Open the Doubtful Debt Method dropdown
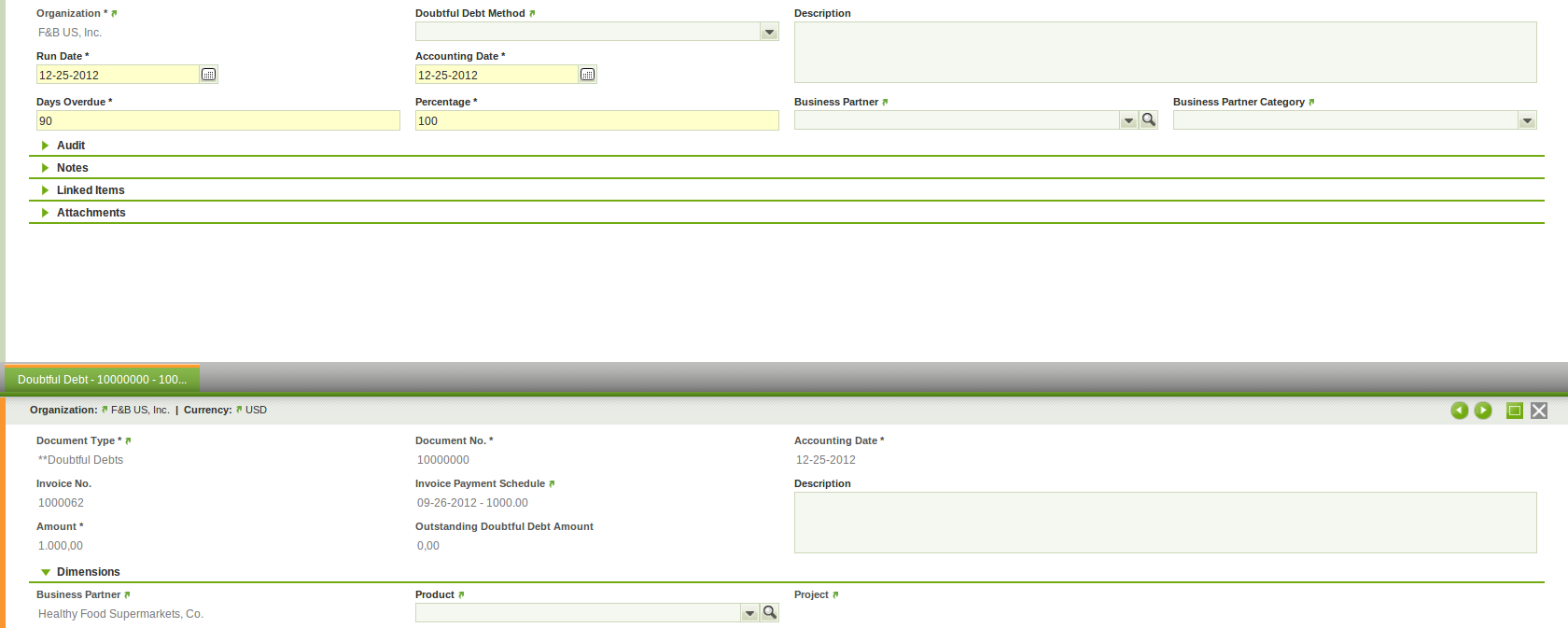 tap(769, 32)
